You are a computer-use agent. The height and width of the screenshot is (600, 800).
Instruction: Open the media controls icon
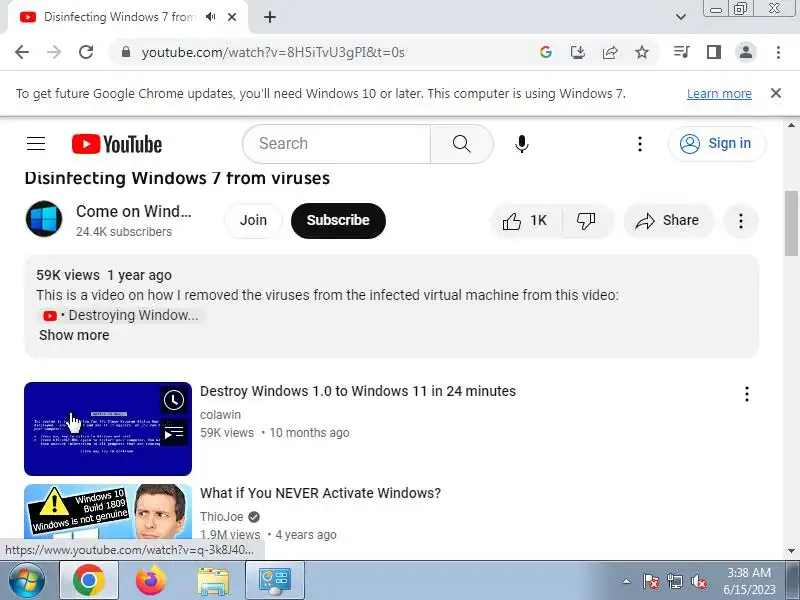(x=682, y=52)
